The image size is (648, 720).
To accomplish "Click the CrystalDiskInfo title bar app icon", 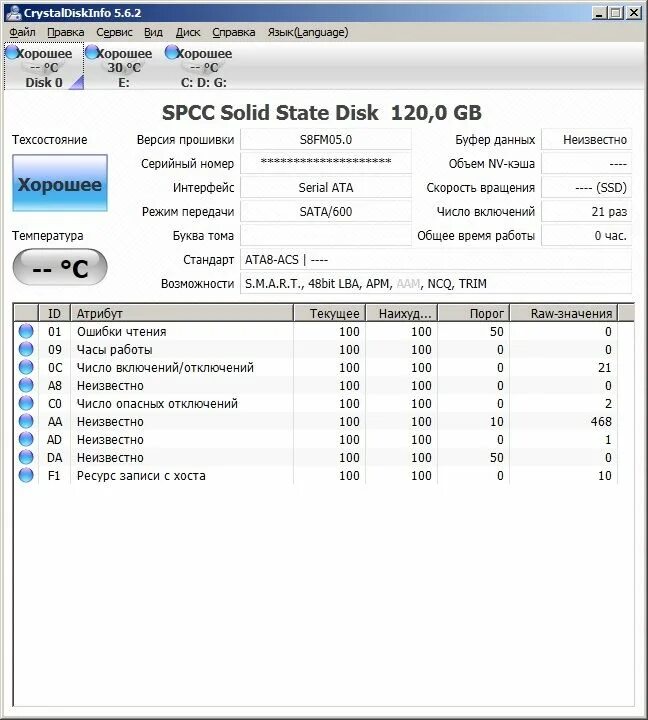I will pos(14,12).
